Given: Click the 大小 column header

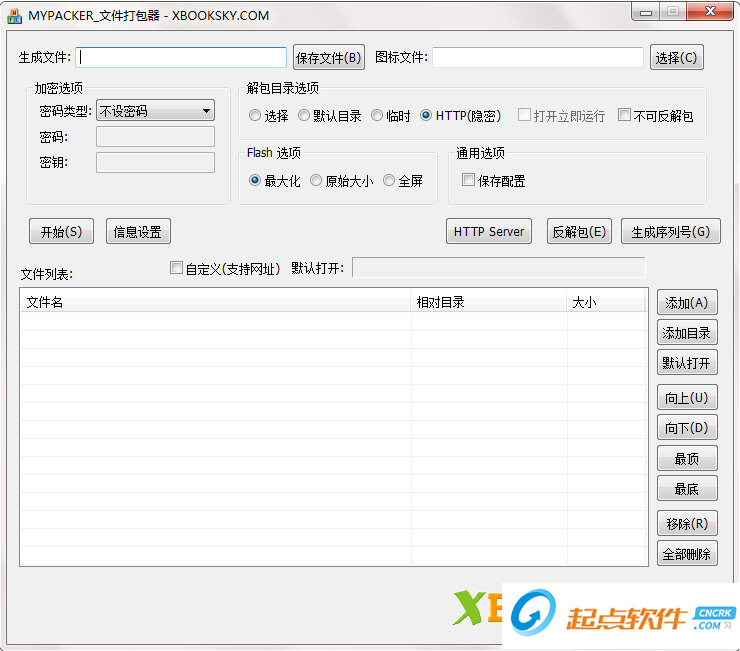Looking at the screenshot, I should pyautogui.click(x=605, y=302).
